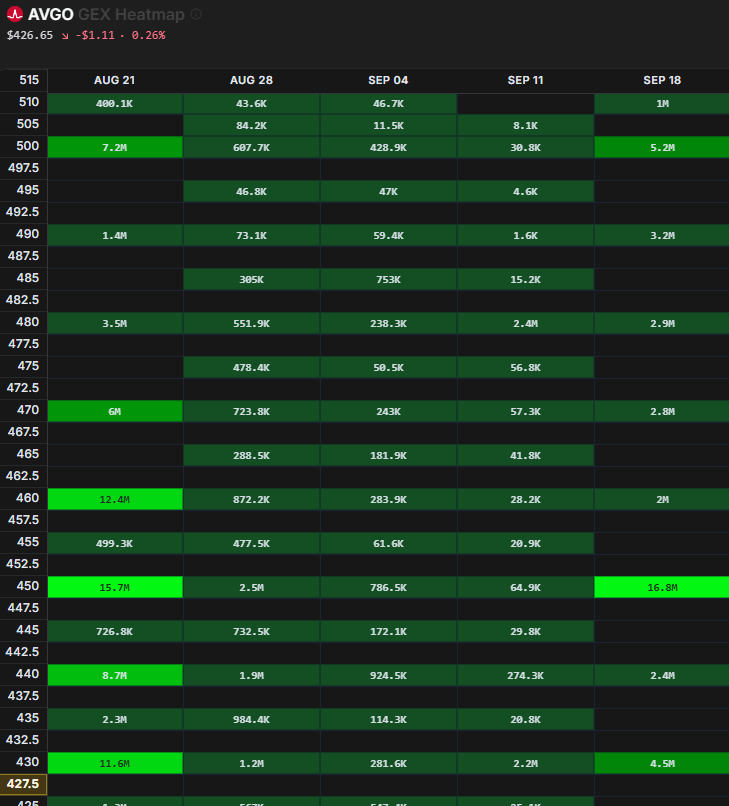Click the 5.2M cell at 500 strike

pos(662,147)
